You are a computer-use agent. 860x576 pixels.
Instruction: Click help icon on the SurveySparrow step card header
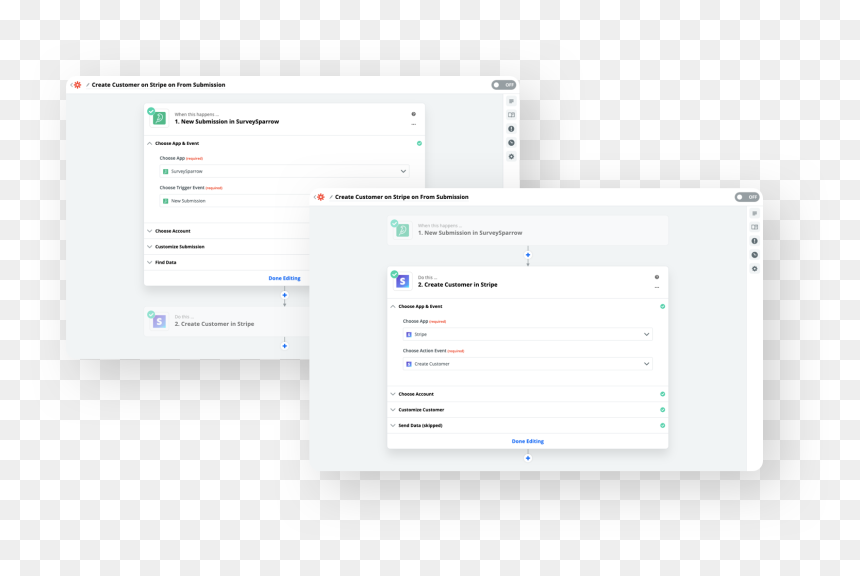click(x=414, y=114)
